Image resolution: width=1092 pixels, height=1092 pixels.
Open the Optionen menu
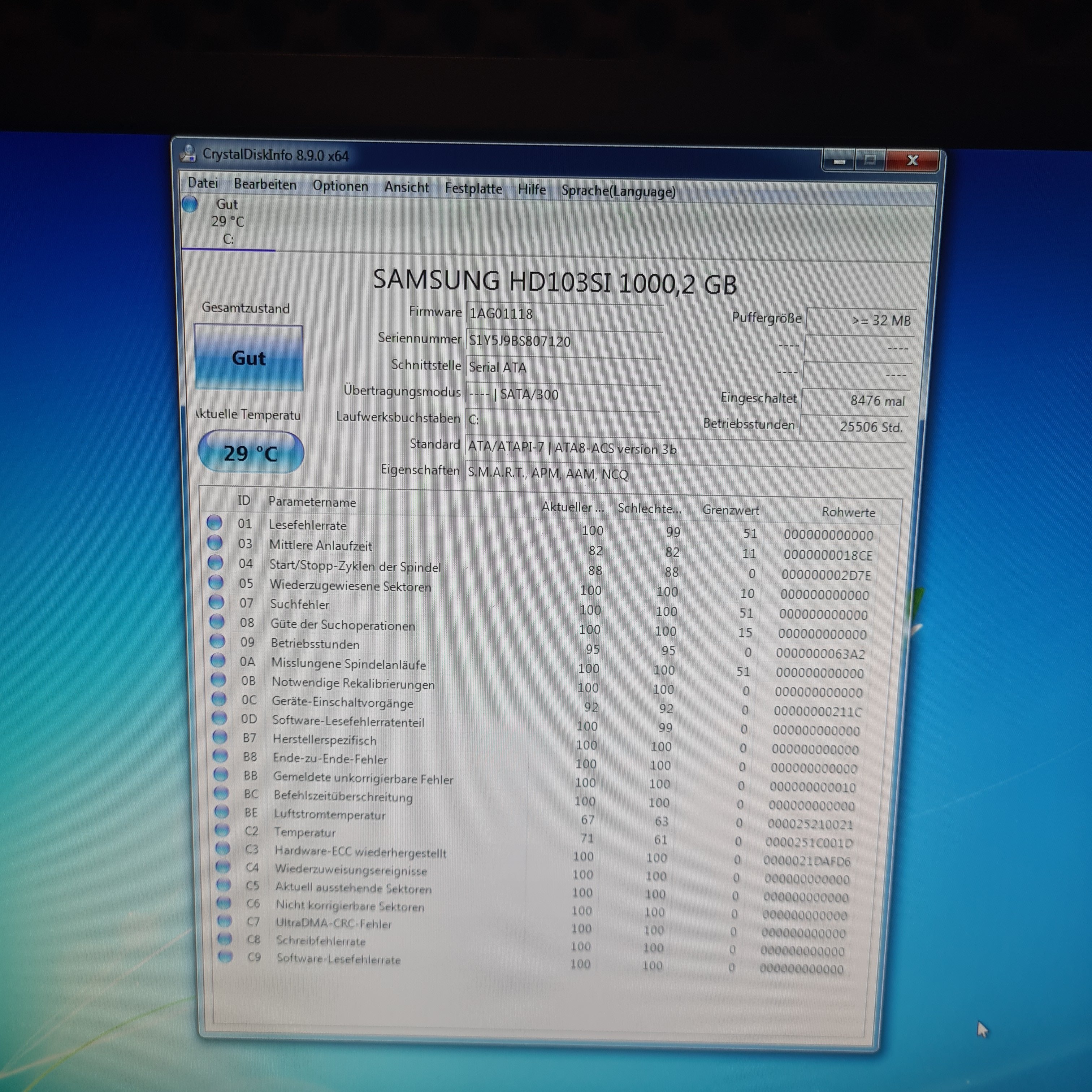(340, 186)
